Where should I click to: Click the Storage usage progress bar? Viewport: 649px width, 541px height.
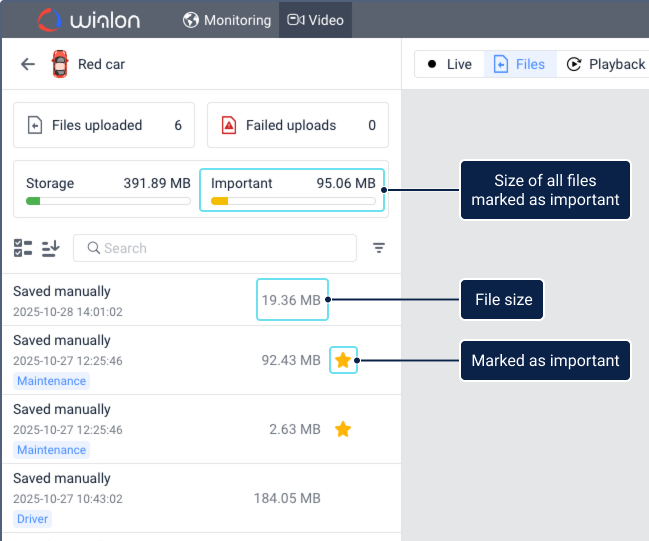click(x=108, y=201)
